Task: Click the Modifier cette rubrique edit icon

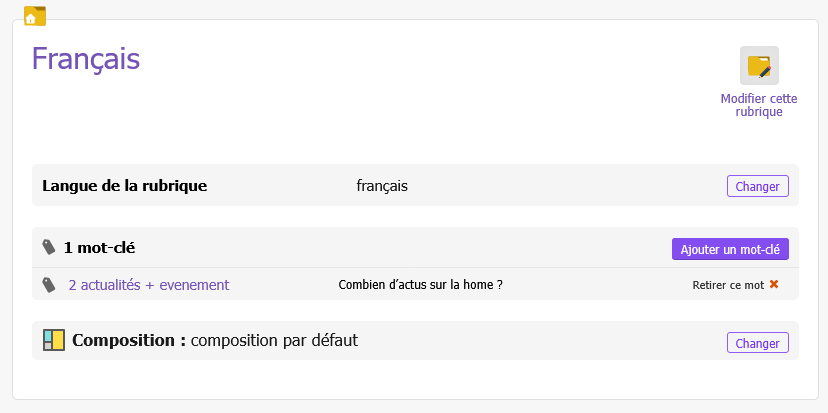Action: click(759, 66)
